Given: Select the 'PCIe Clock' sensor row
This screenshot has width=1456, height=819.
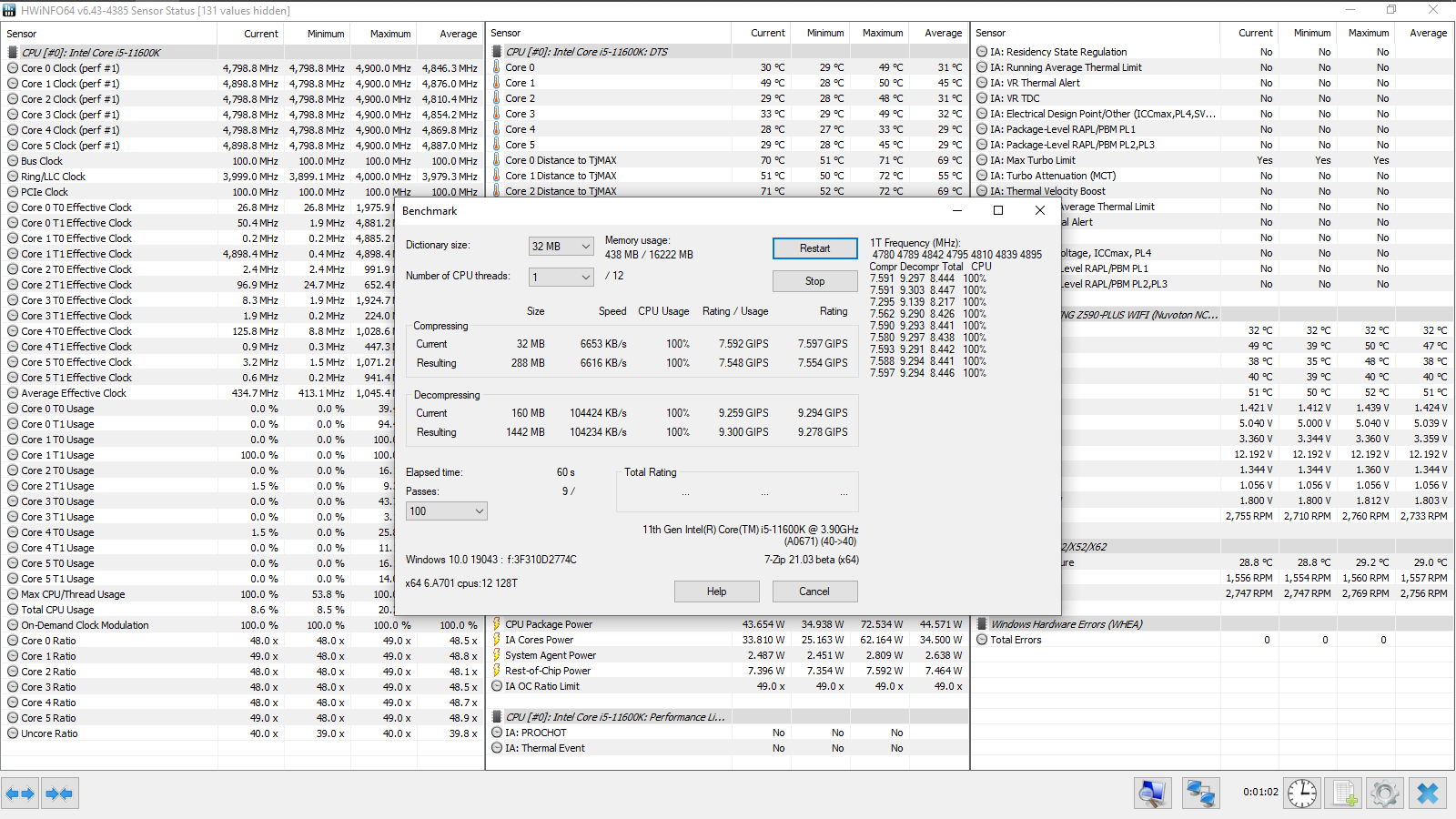Looking at the screenshot, I should point(242,192).
